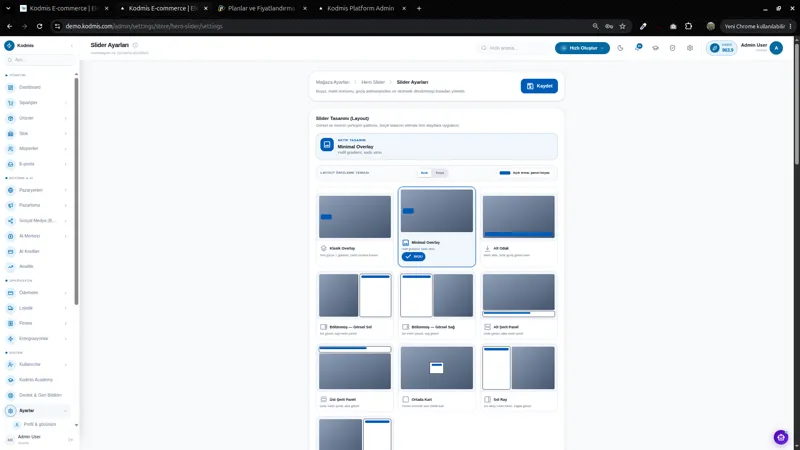The height and width of the screenshot is (450, 800).
Task: Open the Sosyal Medya share icon
Action: (x=11, y=220)
